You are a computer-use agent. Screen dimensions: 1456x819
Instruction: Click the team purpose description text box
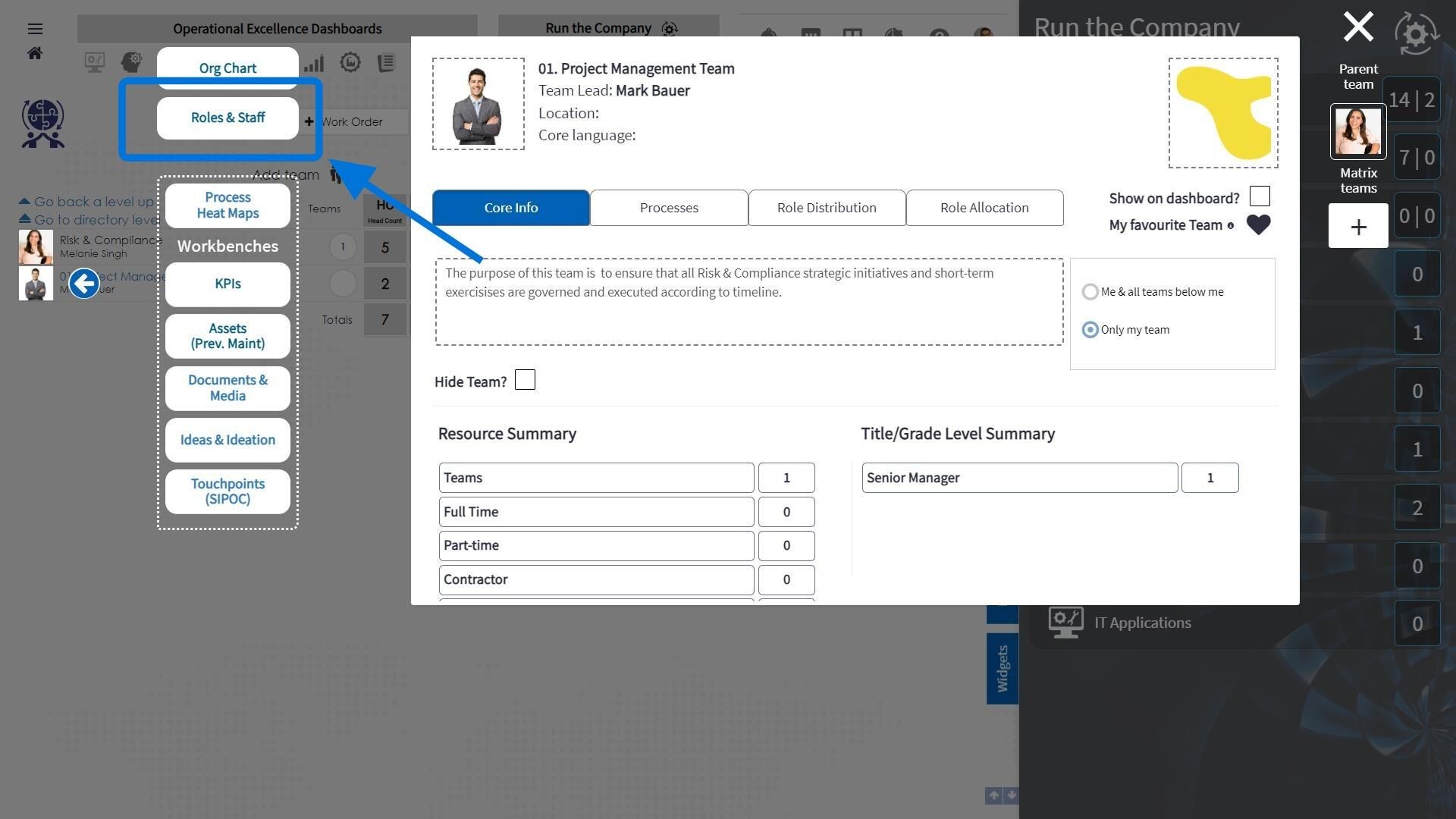pyautogui.click(x=749, y=302)
